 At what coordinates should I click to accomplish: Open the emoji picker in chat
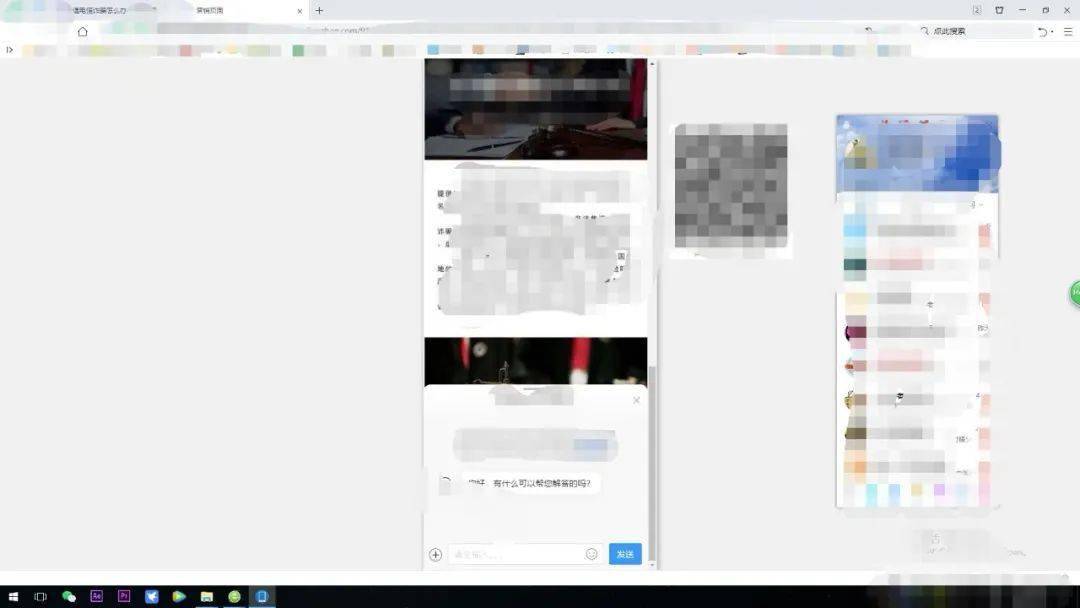pyautogui.click(x=591, y=554)
